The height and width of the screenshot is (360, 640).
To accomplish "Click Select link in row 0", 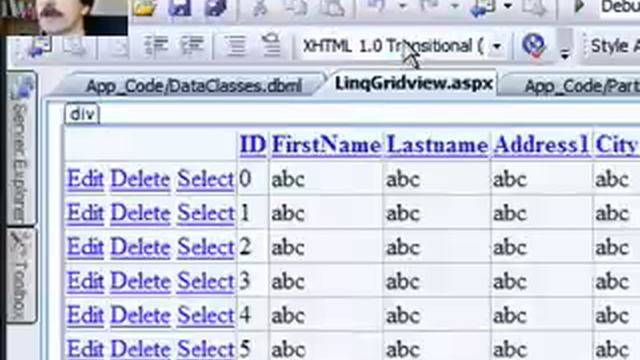I will pyautogui.click(x=205, y=179).
